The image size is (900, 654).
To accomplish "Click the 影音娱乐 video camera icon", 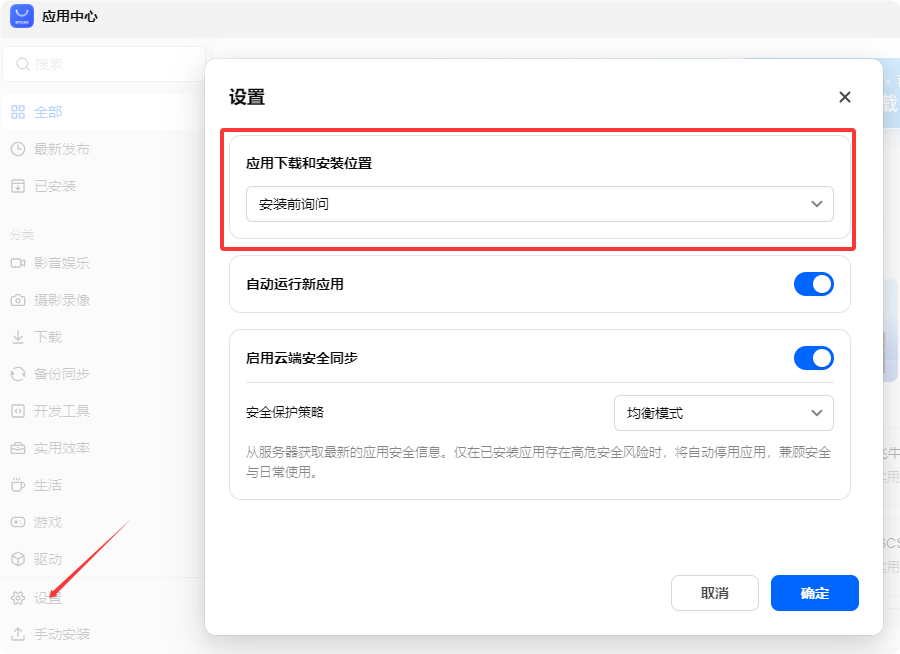I will click(18, 263).
